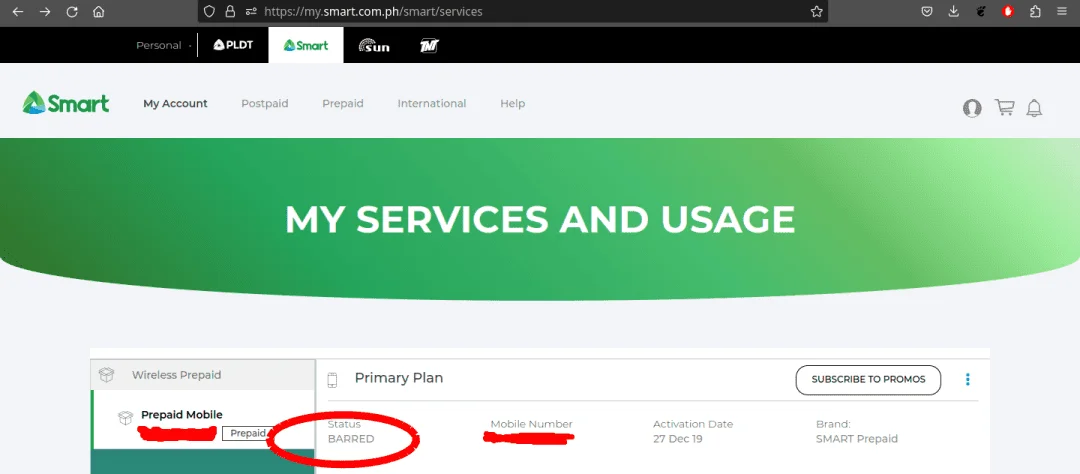Open the browser hamburger menu
Image resolution: width=1080 pixels, height=474 pixels.
pyautogui.click(x=1061, y=12)
